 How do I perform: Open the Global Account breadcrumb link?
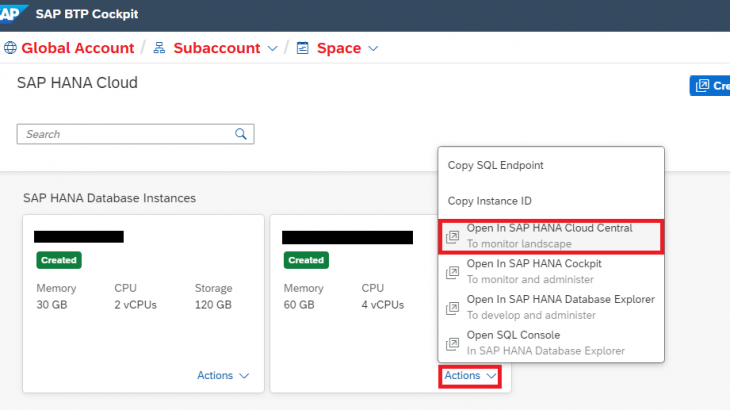click(x=77, y=48)
